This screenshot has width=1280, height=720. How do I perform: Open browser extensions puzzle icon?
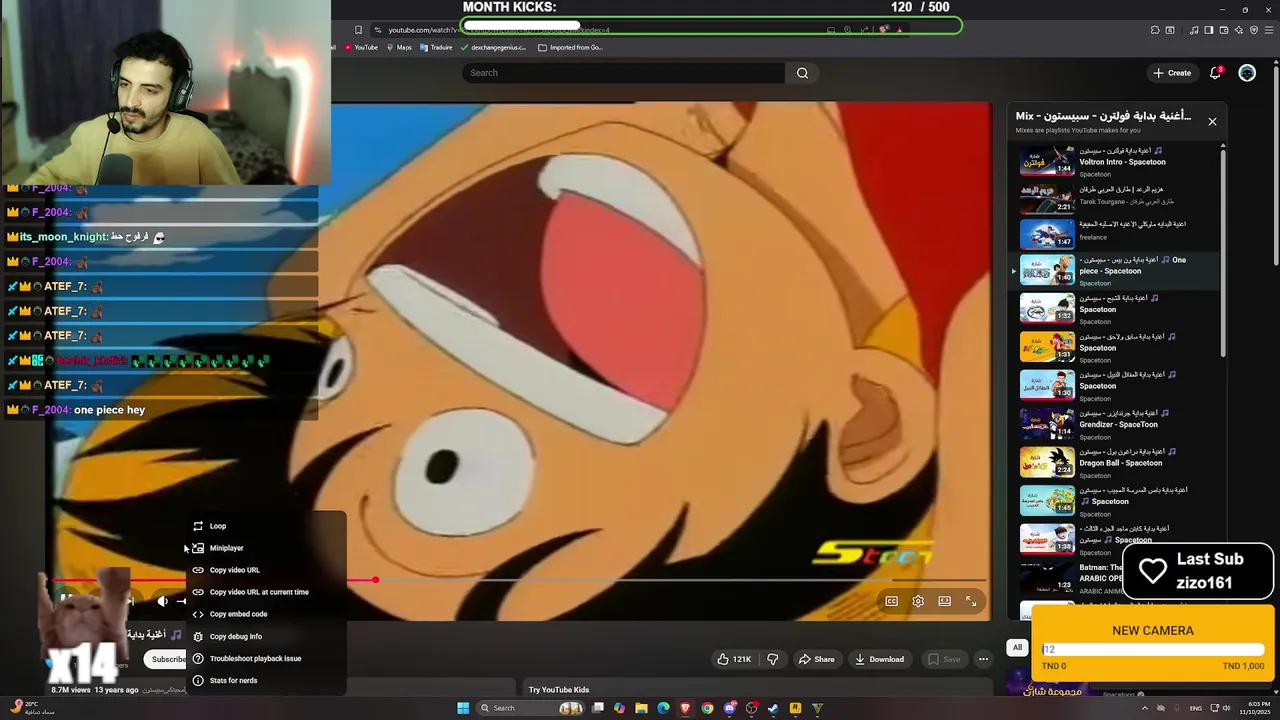coord(1155,30)
